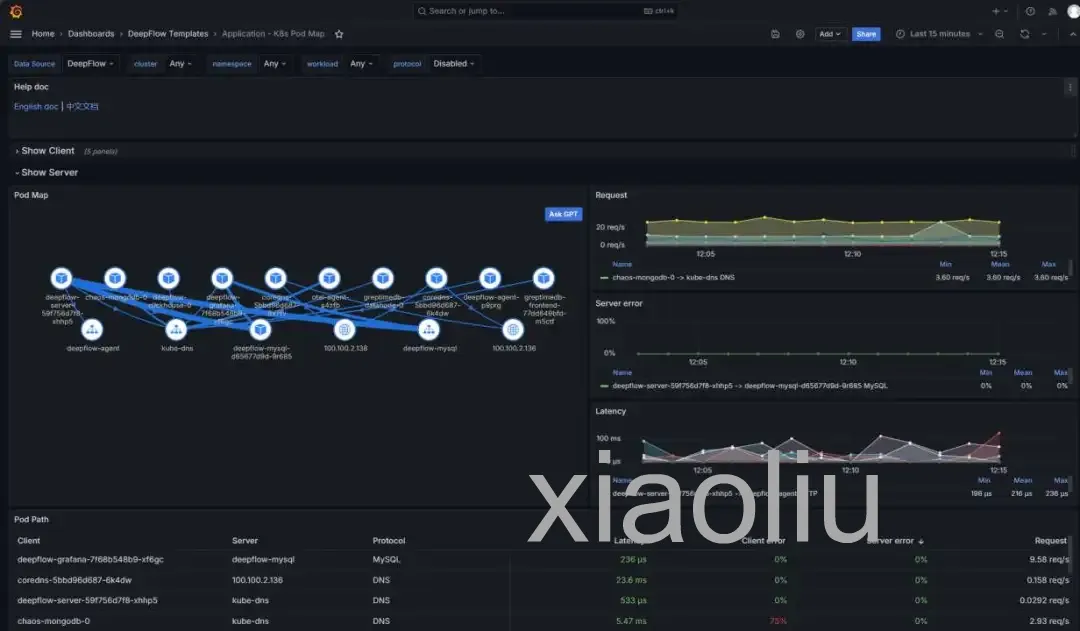The width and height of the screenshot is (1080, 631).
Task: Toggle chaos-mongodb-0 -> kube-dns DNS legend series
Action: pos(673,278)
